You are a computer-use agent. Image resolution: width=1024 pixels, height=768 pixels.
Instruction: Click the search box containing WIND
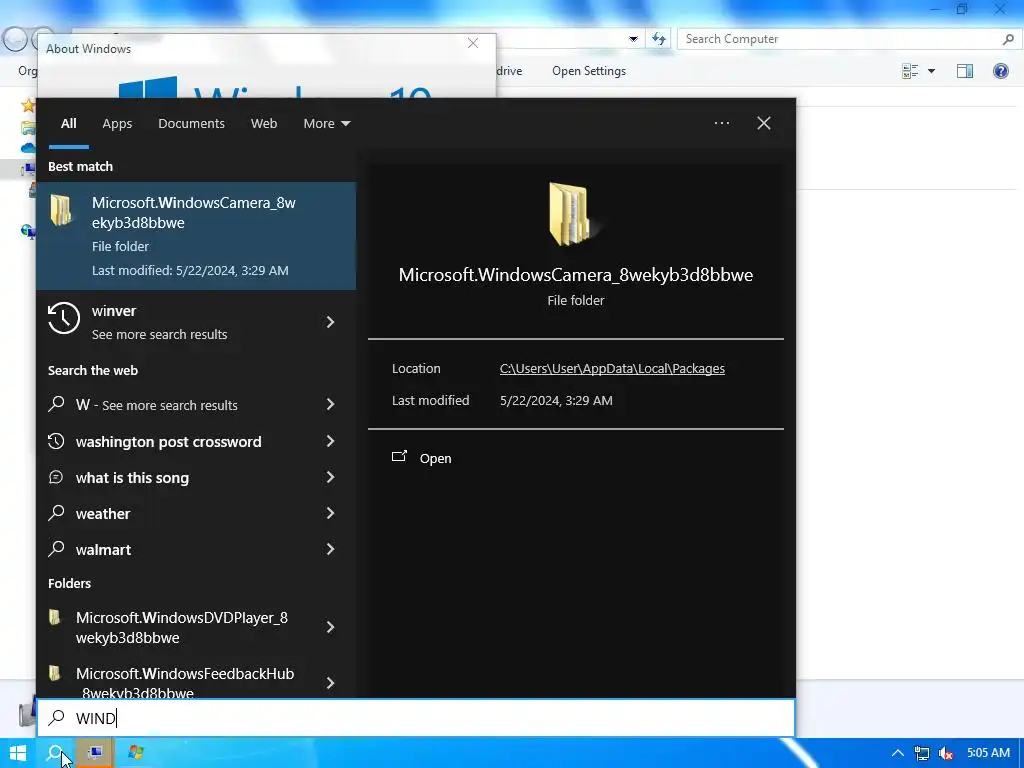click(x=416, y=718)
